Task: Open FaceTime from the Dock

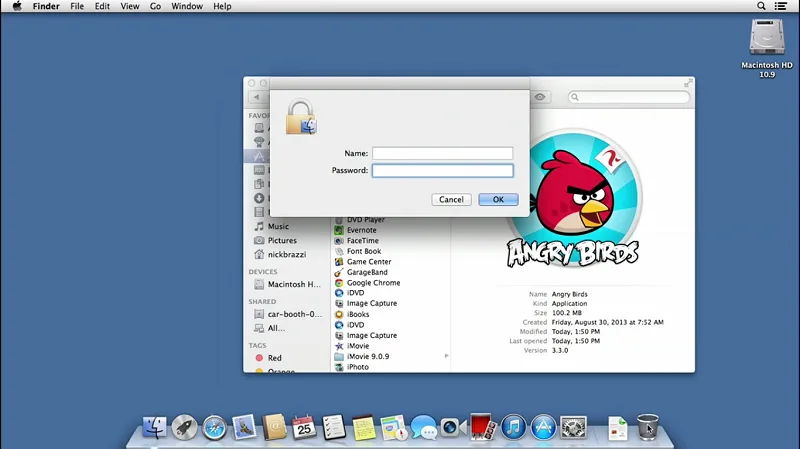Action: pyautogui.click(x=454, y=428)
